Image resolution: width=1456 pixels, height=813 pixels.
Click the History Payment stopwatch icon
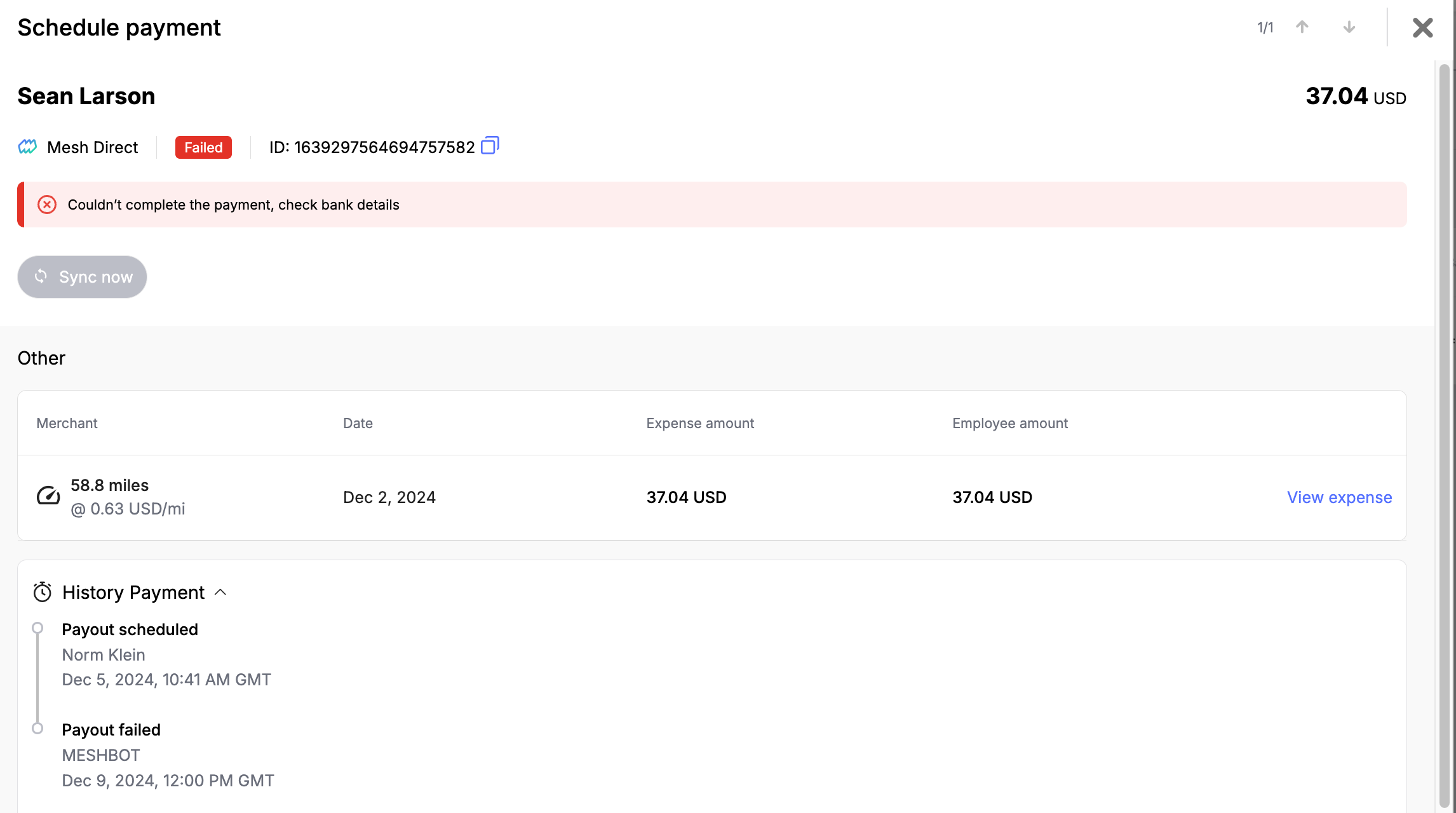click(43, 592)
